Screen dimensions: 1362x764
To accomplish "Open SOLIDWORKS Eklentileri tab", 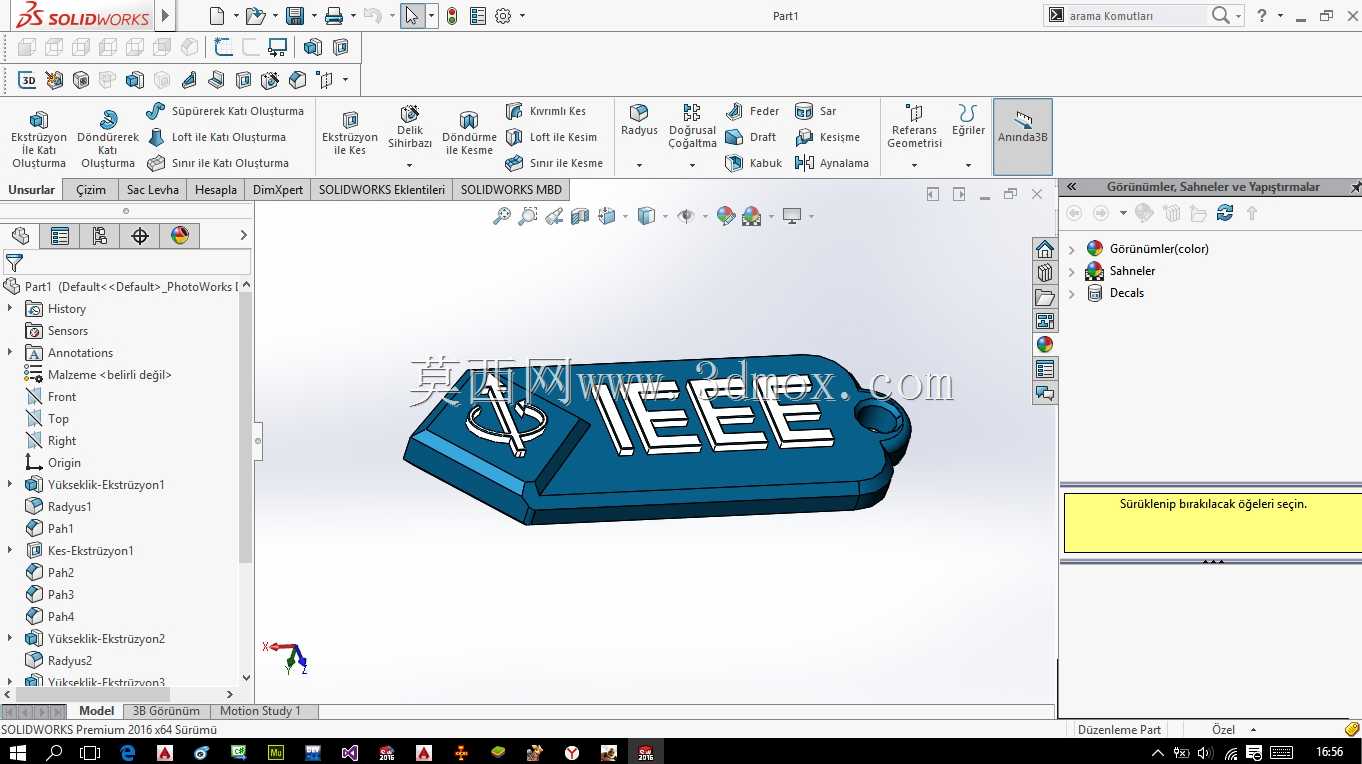I will pyautogui.click(x=382, y=190).
